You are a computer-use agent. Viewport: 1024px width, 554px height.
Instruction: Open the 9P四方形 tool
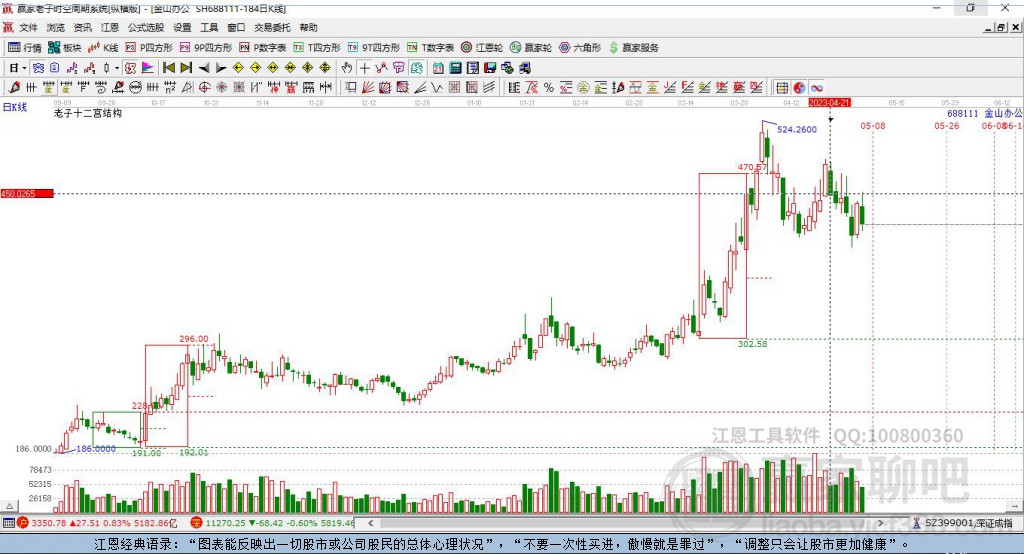coord(206,48)
